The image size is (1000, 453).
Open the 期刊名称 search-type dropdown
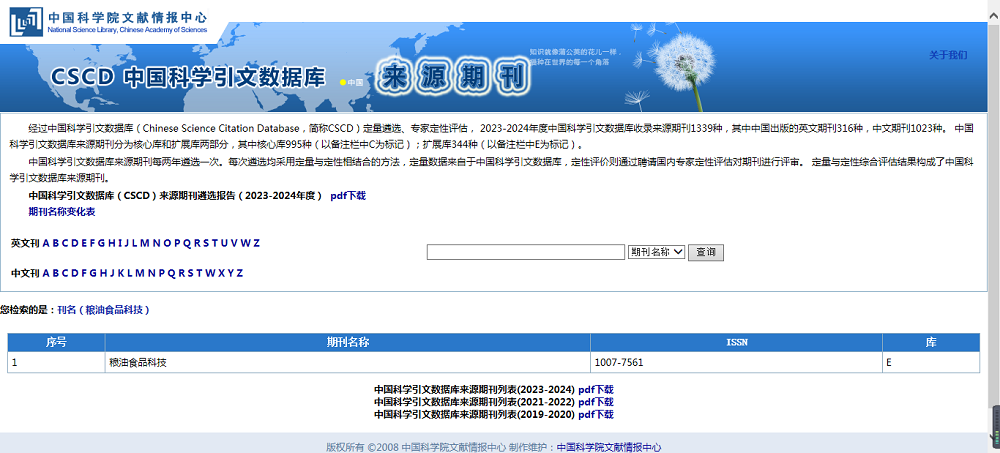(x=656, y=252)
